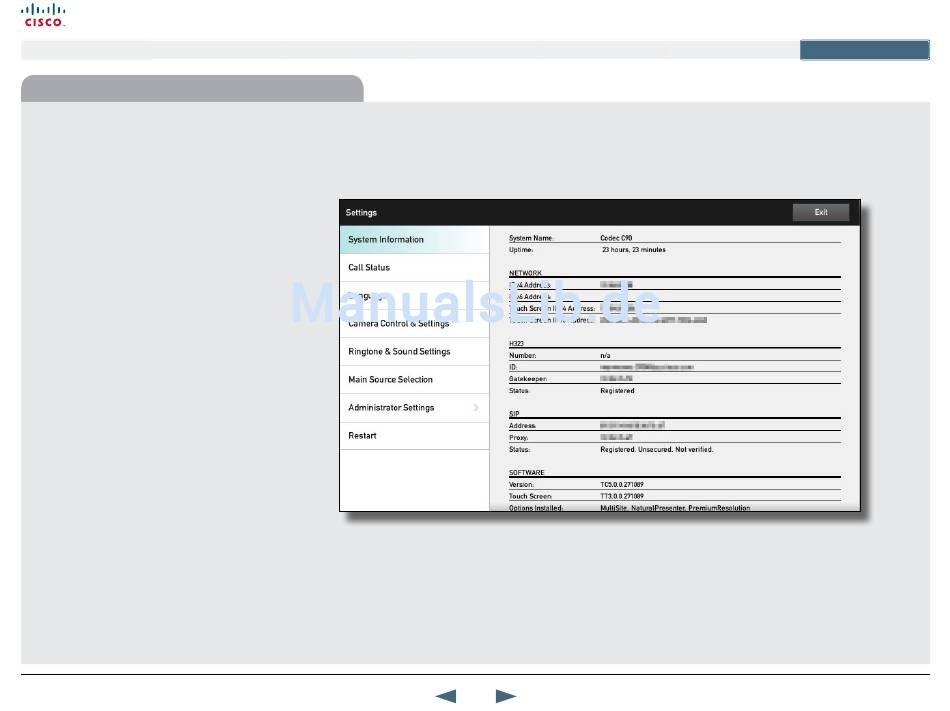Expand the Administrator Settings chevron arrow
This screenshot has width=950, height=711.
coord(476,408)
